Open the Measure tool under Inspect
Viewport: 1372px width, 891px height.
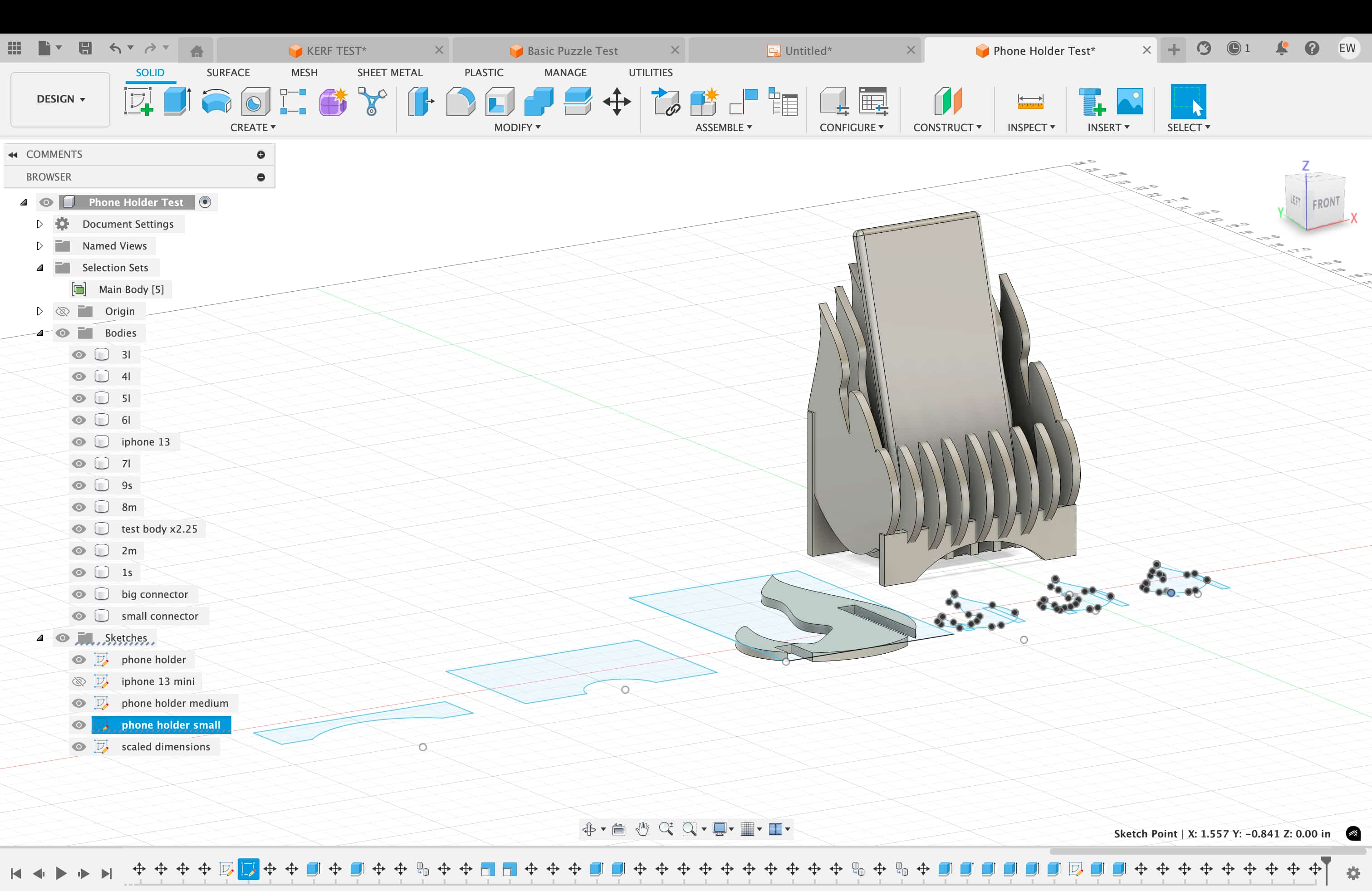click(x=1030, y=102)
